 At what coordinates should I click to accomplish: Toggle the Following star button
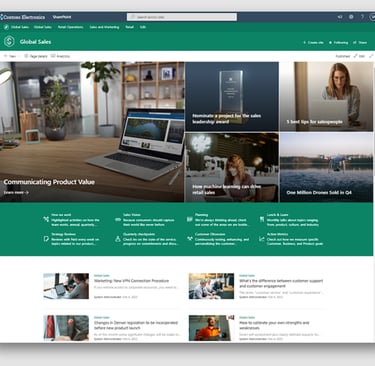click(x=338, y=43)
